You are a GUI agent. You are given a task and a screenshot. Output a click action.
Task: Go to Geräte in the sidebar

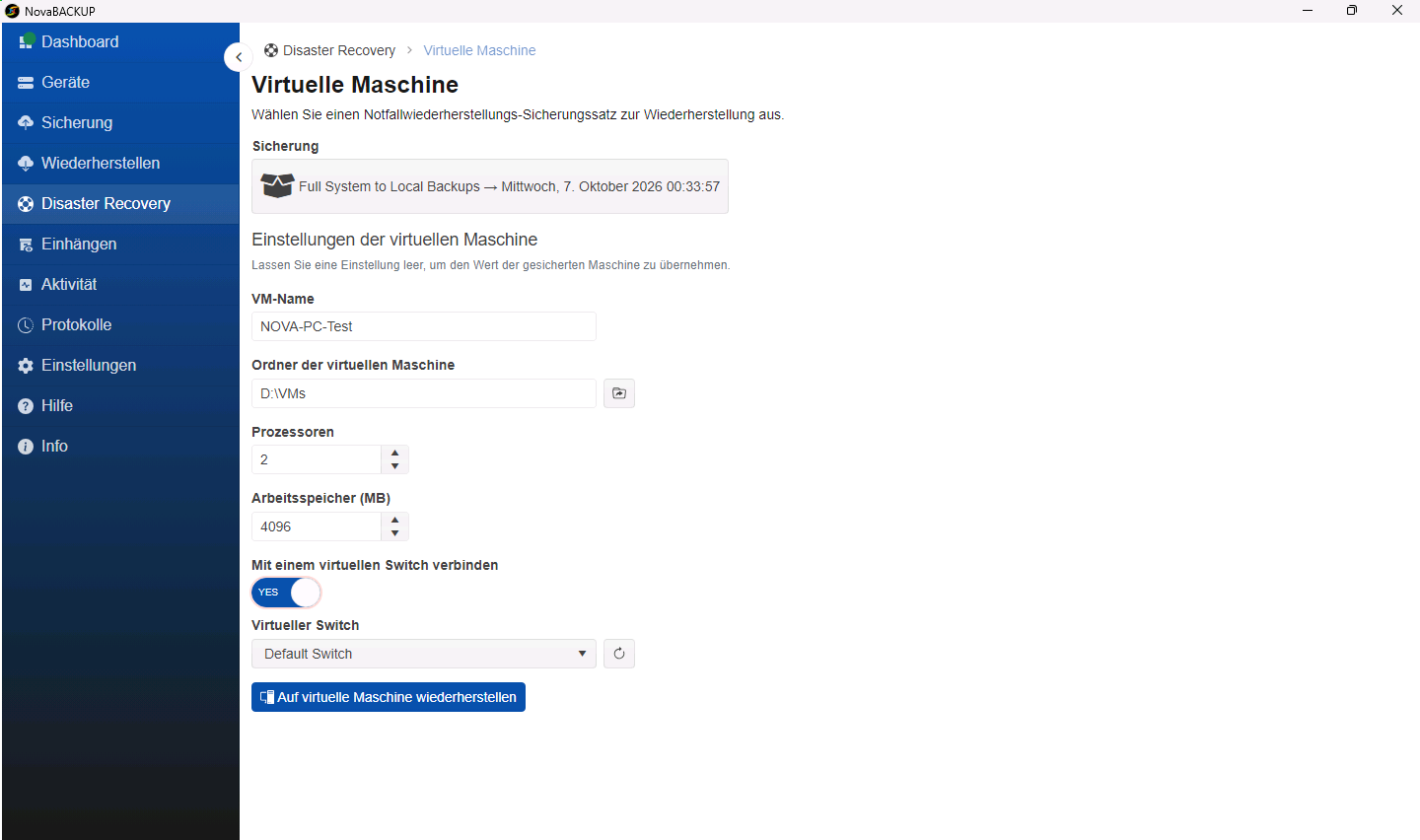tap(120, 83)
